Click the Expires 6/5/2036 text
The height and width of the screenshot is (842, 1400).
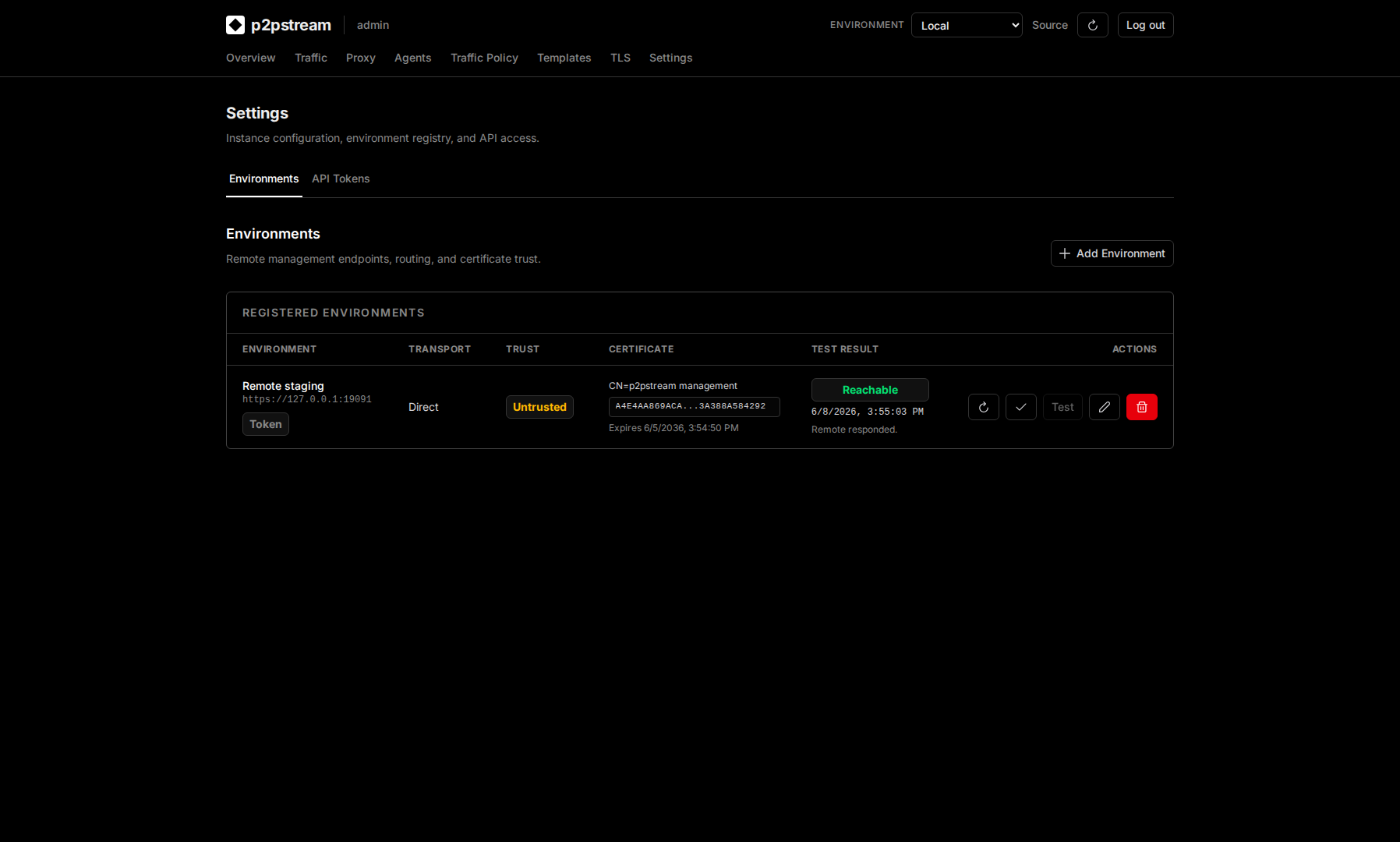[x=673, y=428]
